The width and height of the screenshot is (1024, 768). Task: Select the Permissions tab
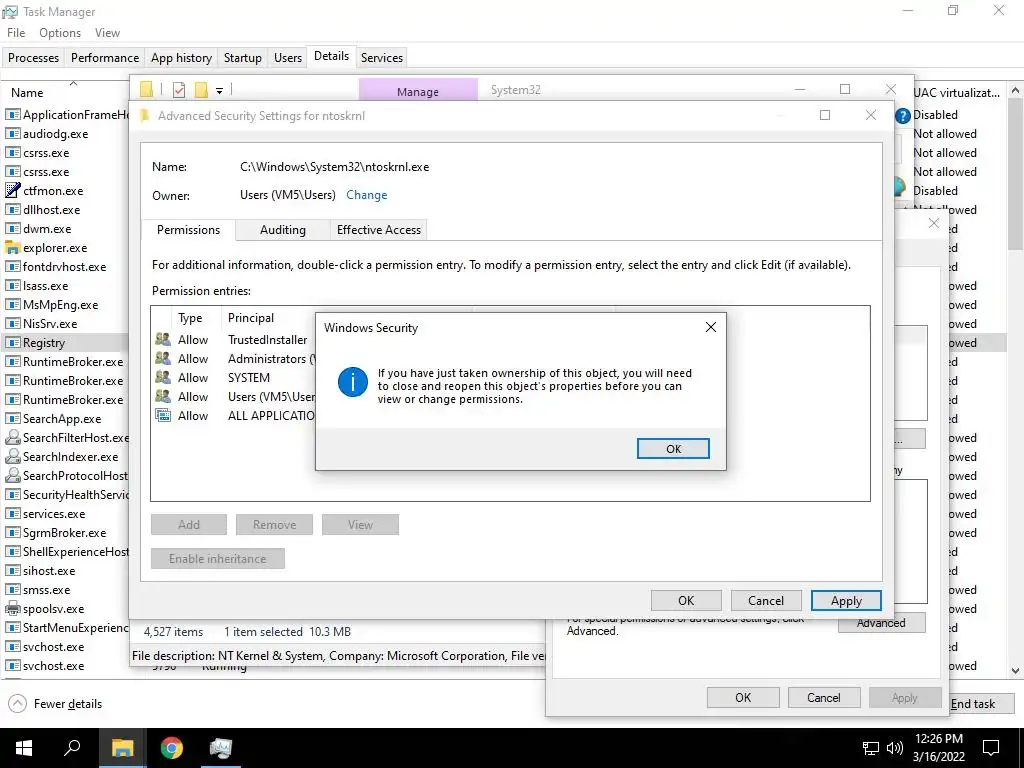click(188, 230)
